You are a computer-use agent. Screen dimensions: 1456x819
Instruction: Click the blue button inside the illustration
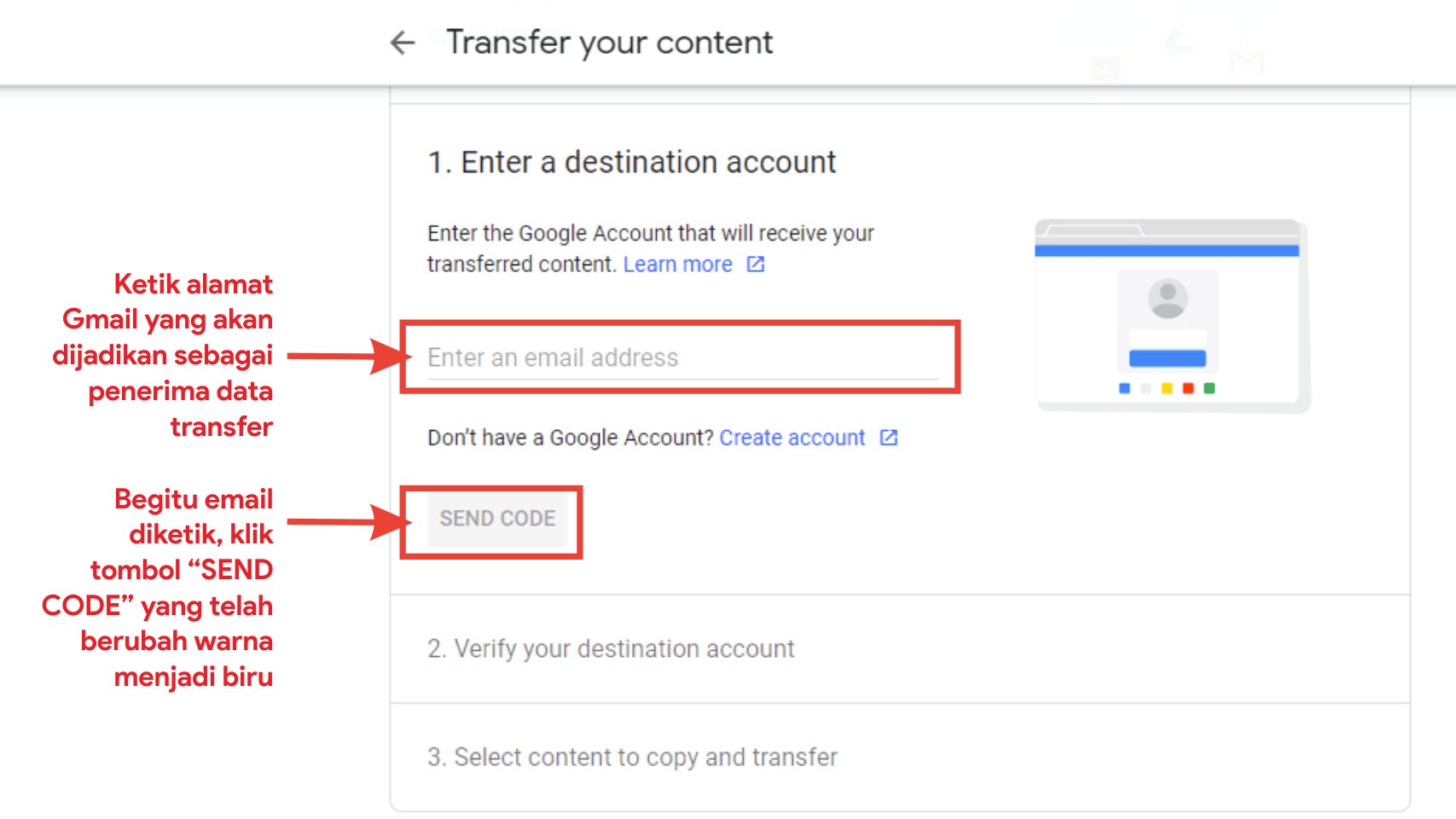click(1168, 358)
